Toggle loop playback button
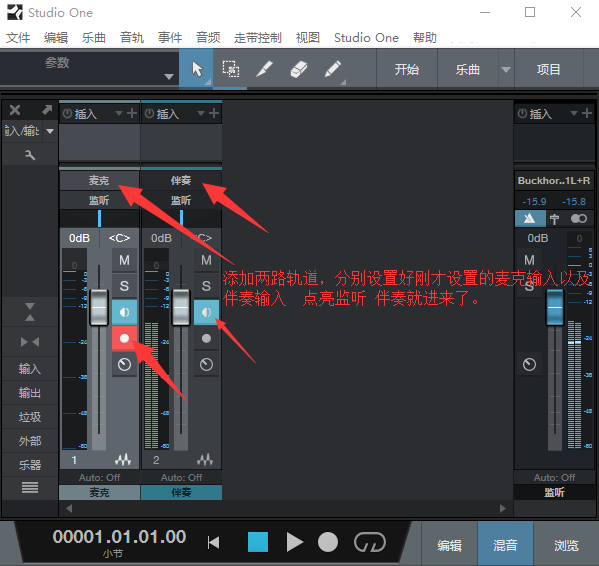Image resolution: width=599 pixels, height=566 pixels. point(370,542)
